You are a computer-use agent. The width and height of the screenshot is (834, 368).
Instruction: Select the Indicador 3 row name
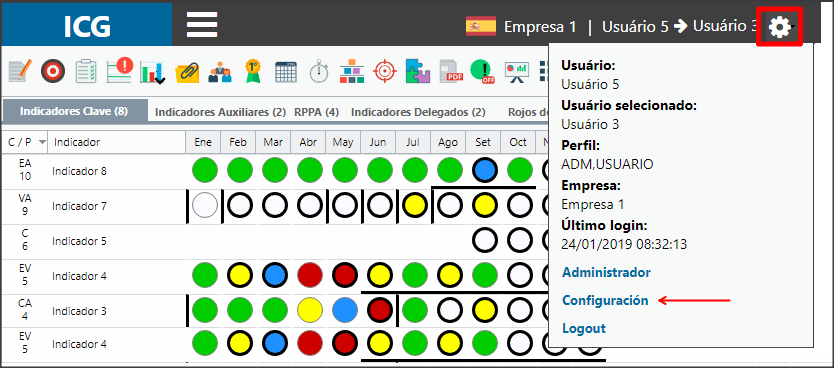(79, 311)
